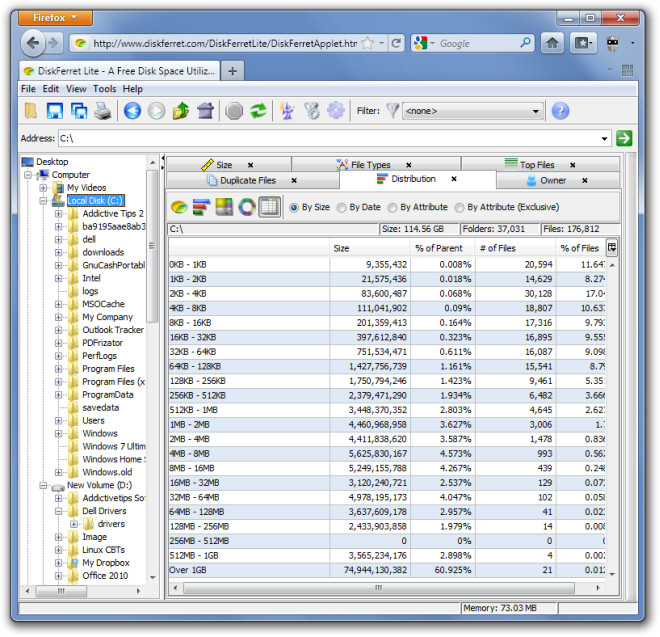Open the Edit menu
The image size is (660, 637).
tap(51, 89)
